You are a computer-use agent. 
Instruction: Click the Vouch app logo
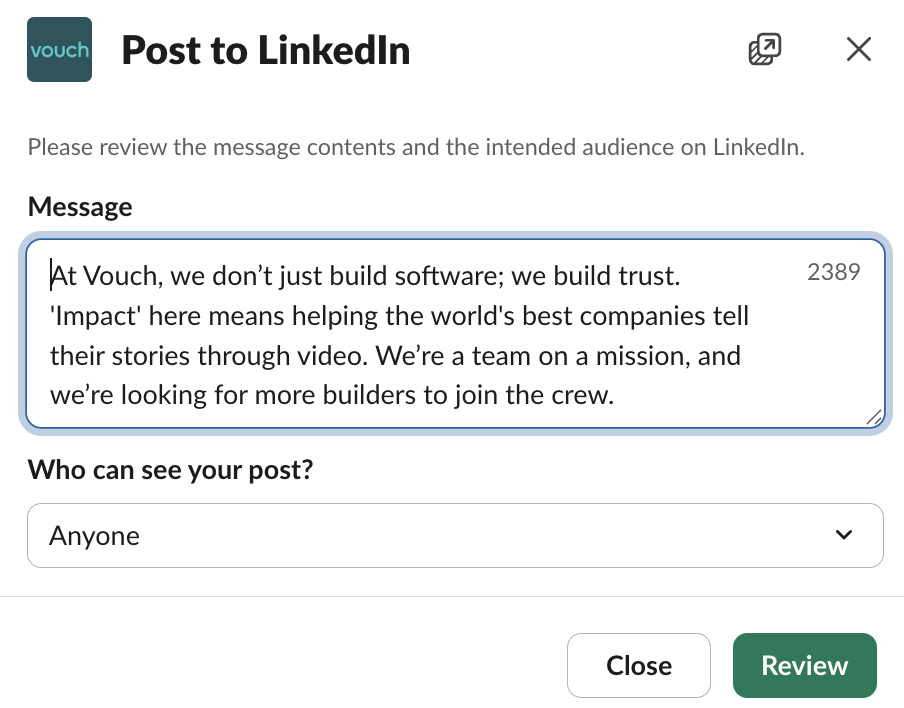click(59, 49)
